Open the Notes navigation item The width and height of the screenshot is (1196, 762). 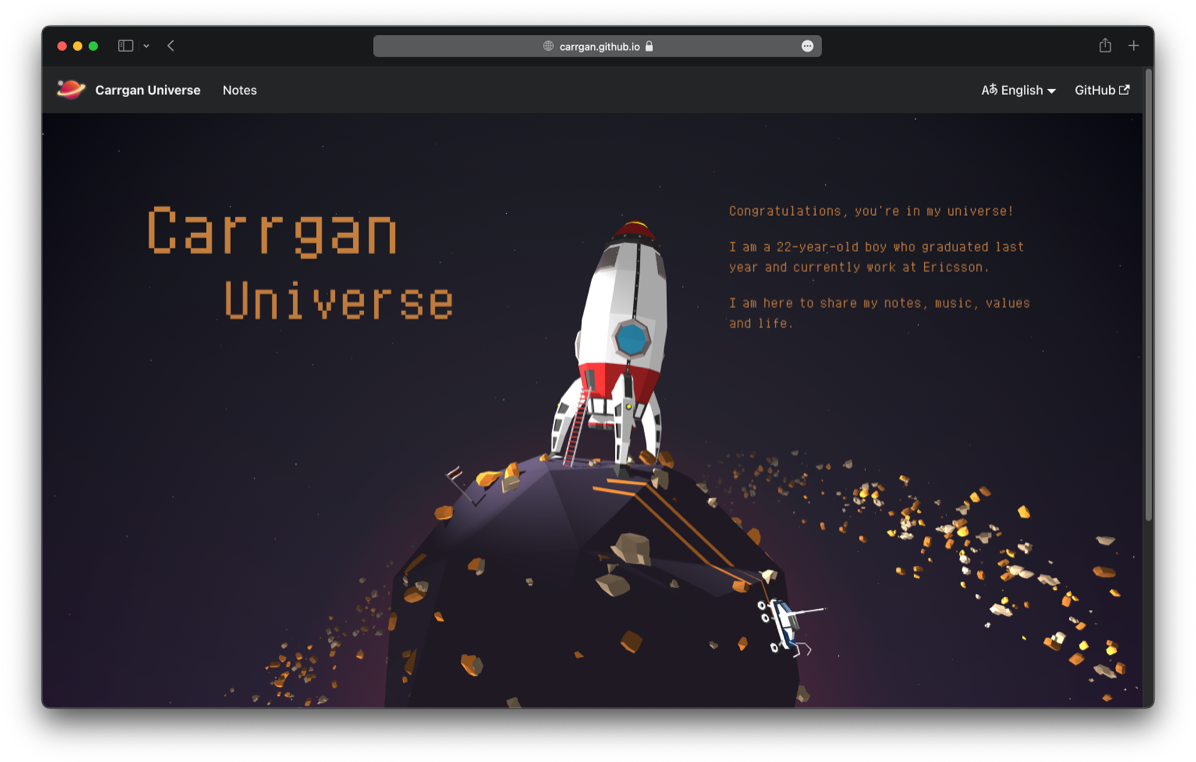click(x=239, y=90)
